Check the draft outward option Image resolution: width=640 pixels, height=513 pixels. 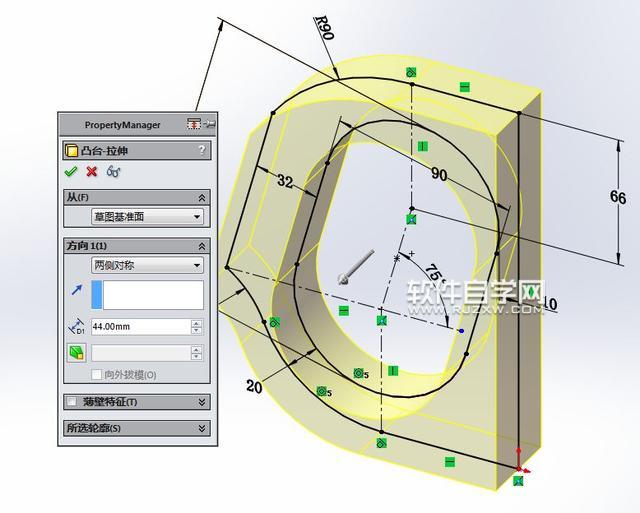point(97,375)
